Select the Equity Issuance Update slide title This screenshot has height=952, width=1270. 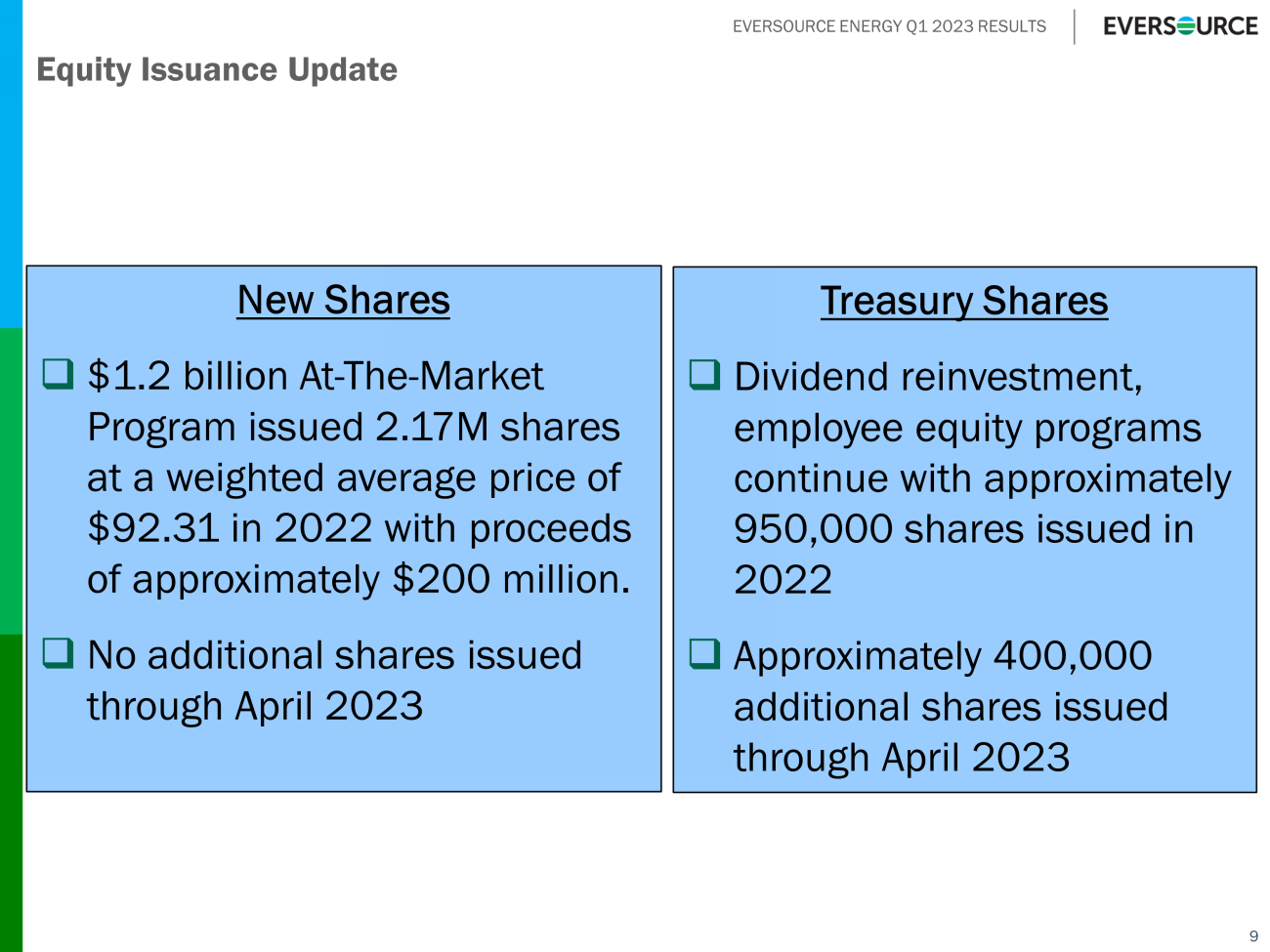[x=217, y=70]
